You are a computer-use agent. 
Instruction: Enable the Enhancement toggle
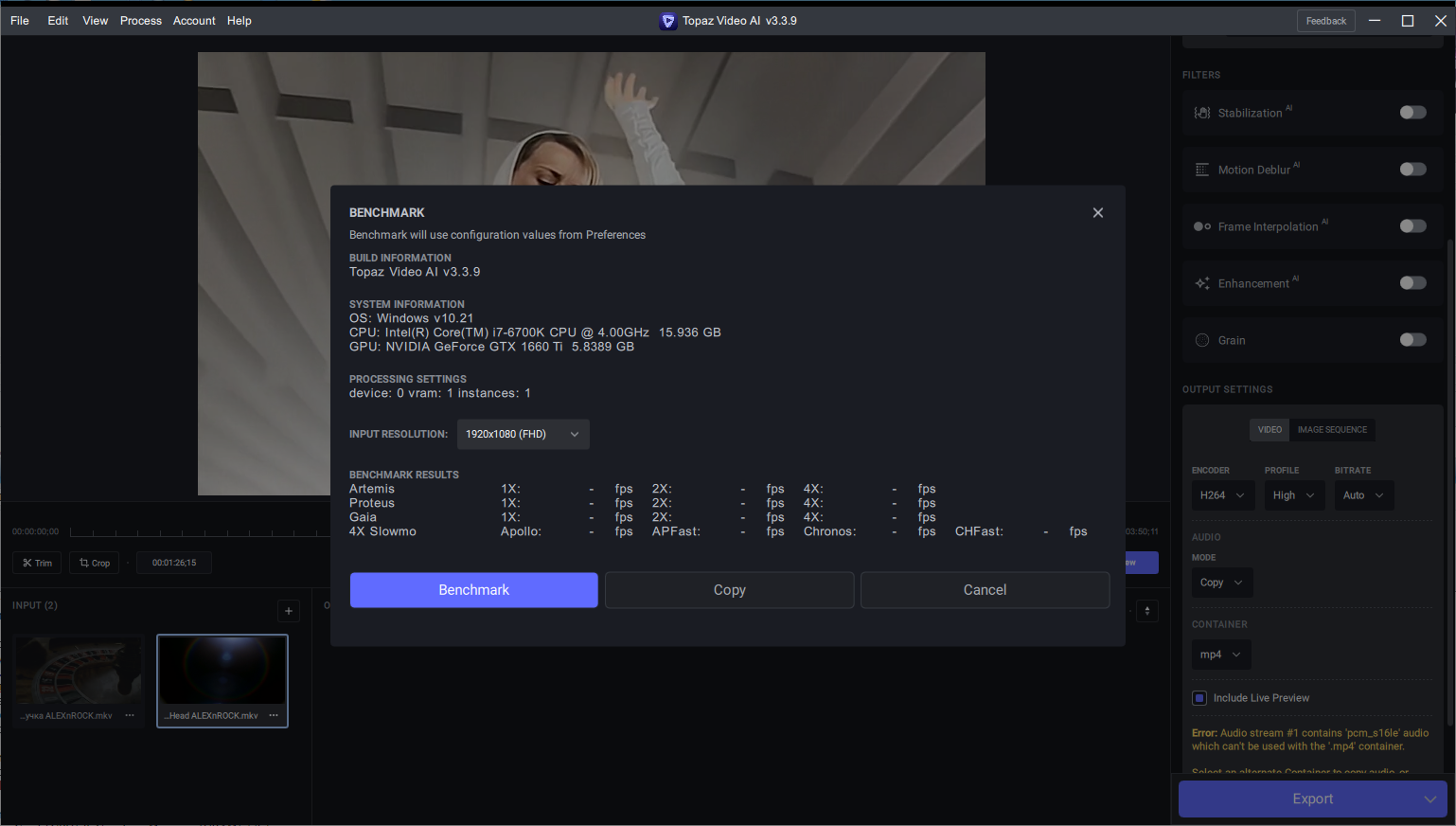coord(1412,283)
